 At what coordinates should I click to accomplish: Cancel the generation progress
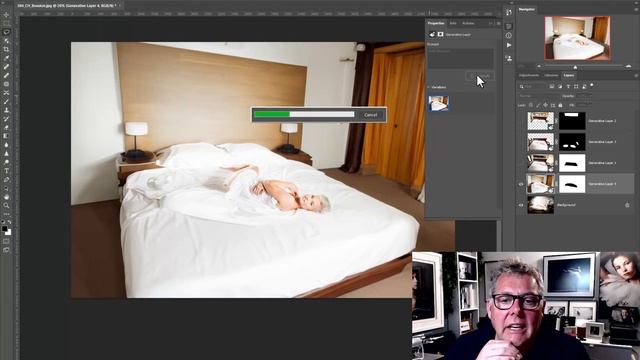tap(371, 115)
